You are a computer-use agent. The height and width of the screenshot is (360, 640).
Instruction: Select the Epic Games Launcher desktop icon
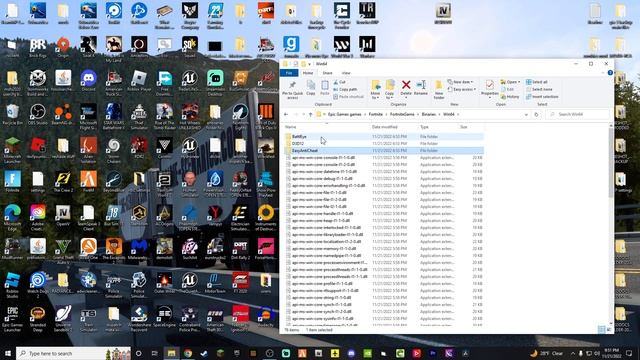(12, 319)
